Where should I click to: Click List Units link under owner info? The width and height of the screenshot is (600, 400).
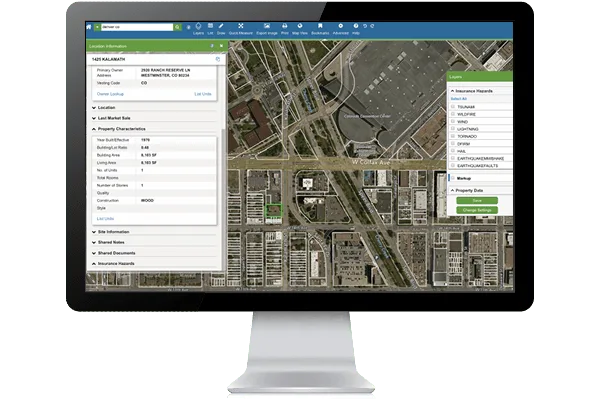[203, 94]
